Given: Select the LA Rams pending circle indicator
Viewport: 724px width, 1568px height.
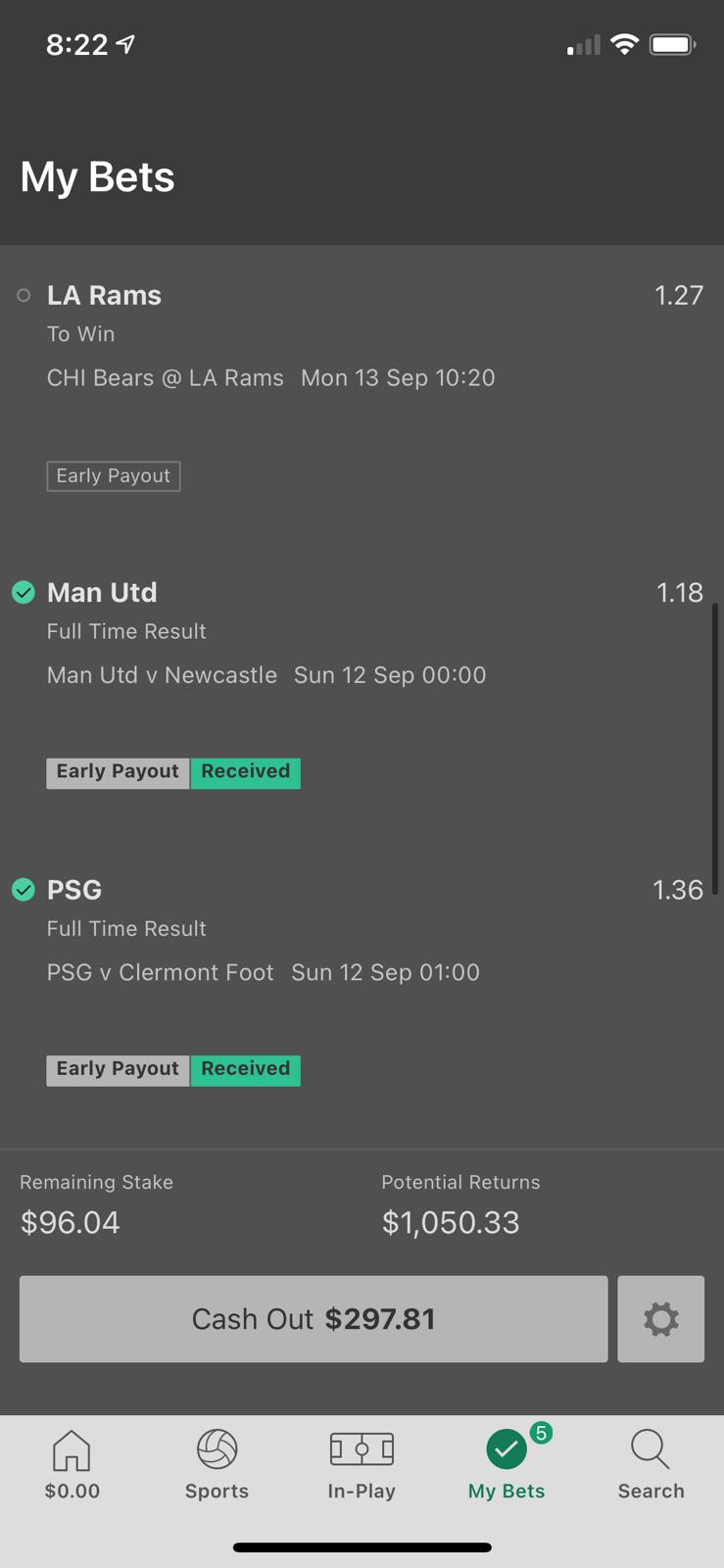Looking at the screenshot, I should [x=24, y=295].
